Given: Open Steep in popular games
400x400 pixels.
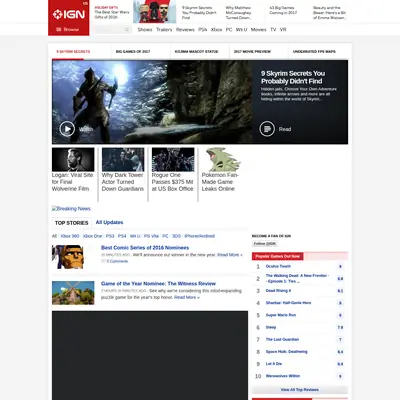Looking at the screenshot, I should (x=271, y=327).
